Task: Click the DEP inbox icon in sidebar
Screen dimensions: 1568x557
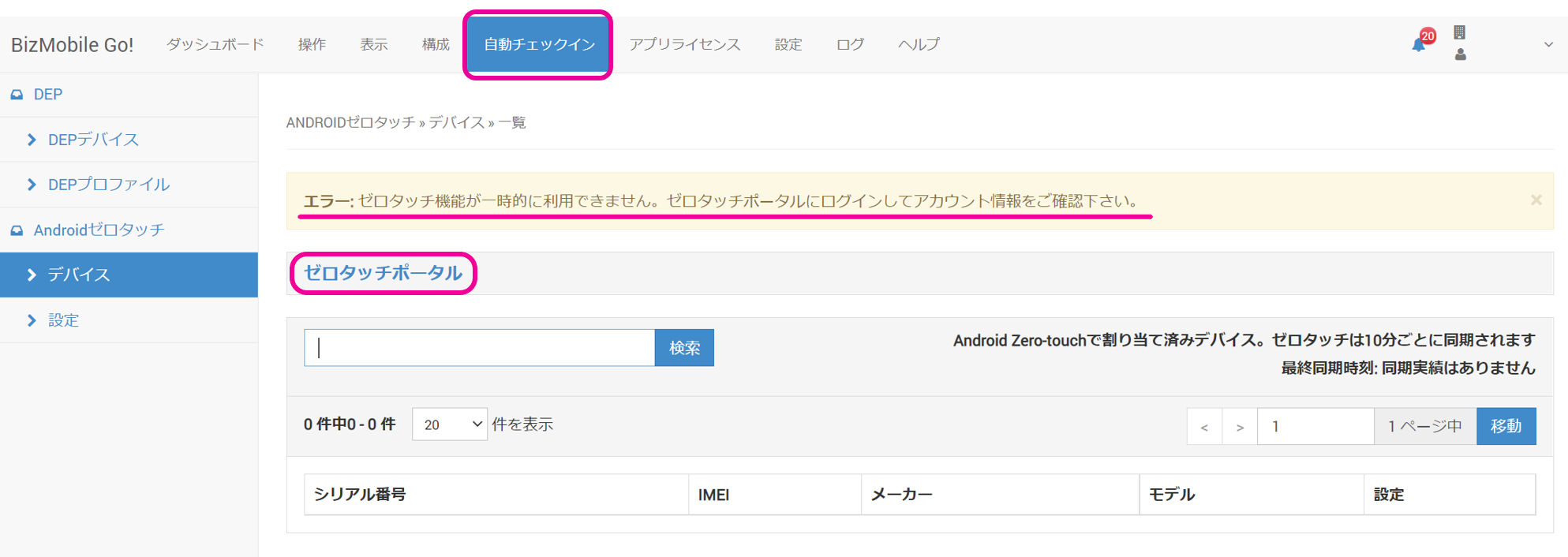Action: tap(17, 95)
